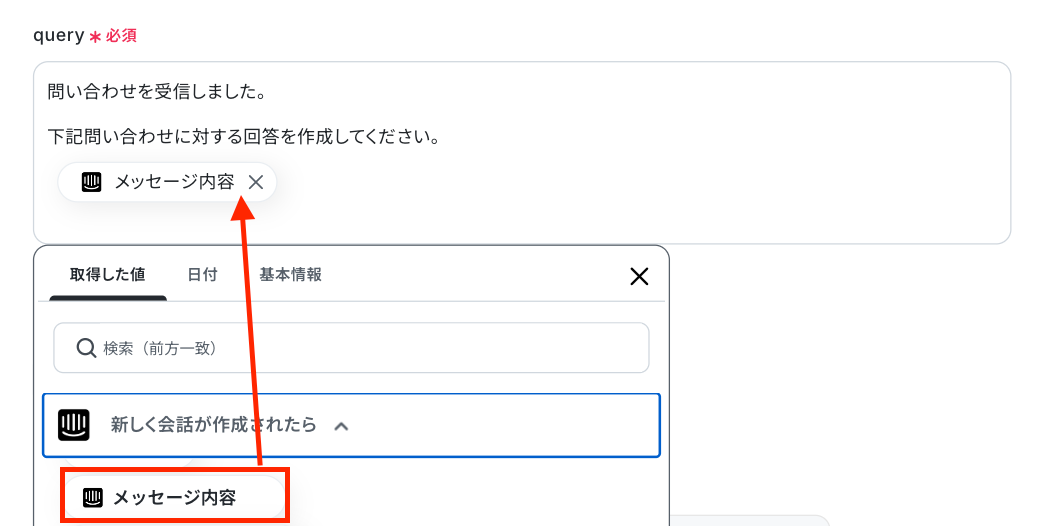
Task: Open the 日付 tab
Action: click(x=202, y=274)
